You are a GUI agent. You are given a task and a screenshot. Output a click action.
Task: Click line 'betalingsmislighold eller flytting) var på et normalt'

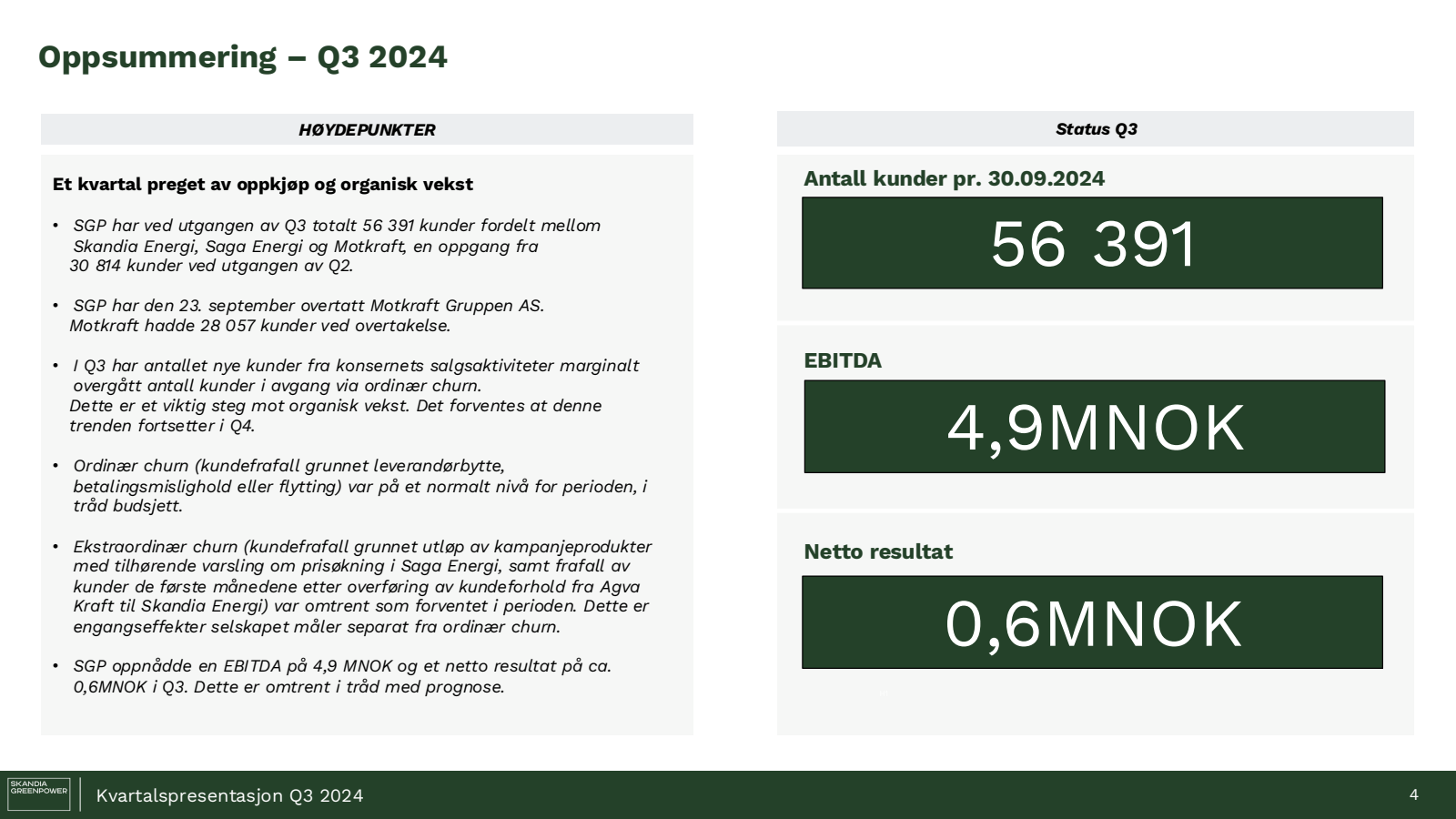click(359, 487)
